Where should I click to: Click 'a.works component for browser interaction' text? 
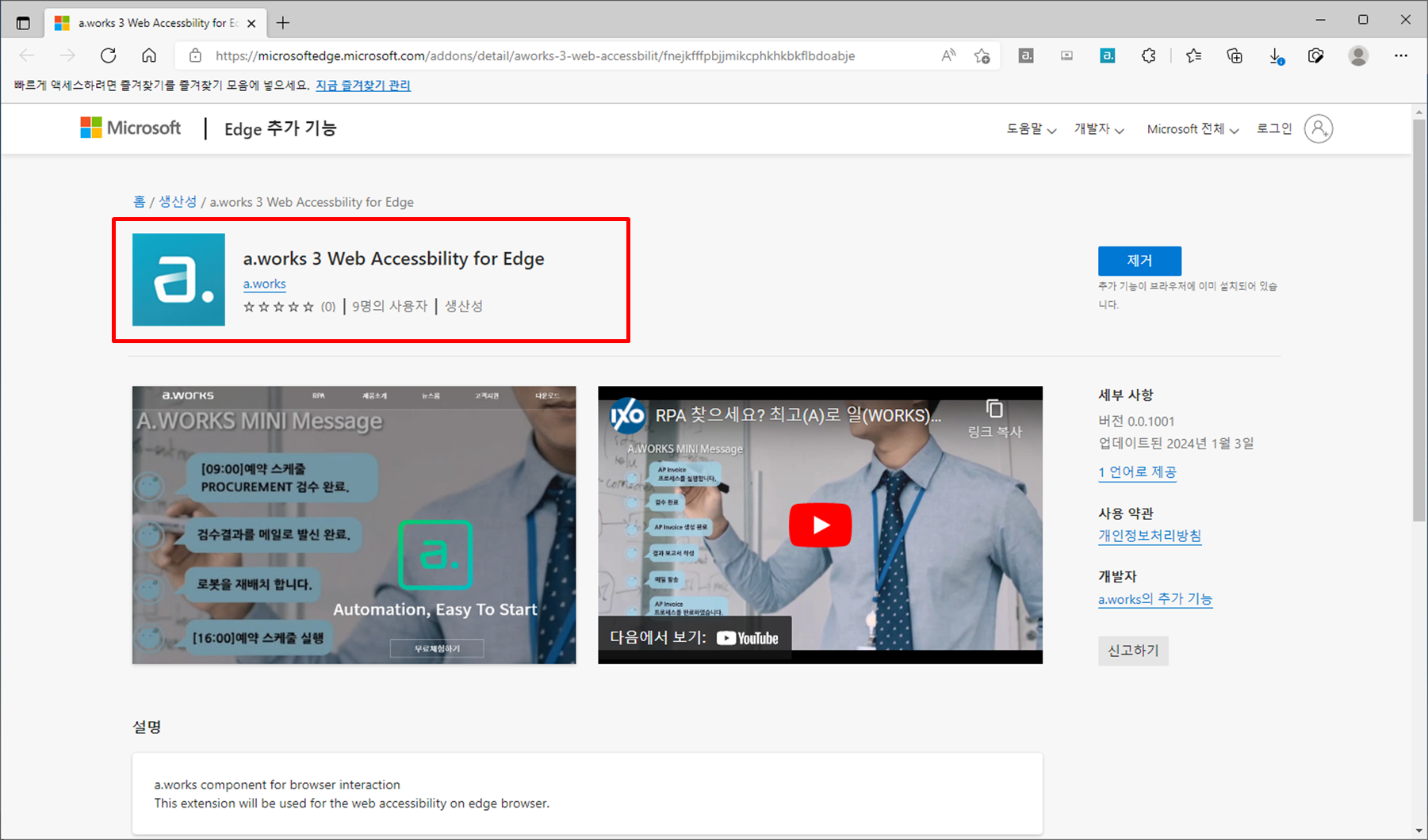[277, 785]
